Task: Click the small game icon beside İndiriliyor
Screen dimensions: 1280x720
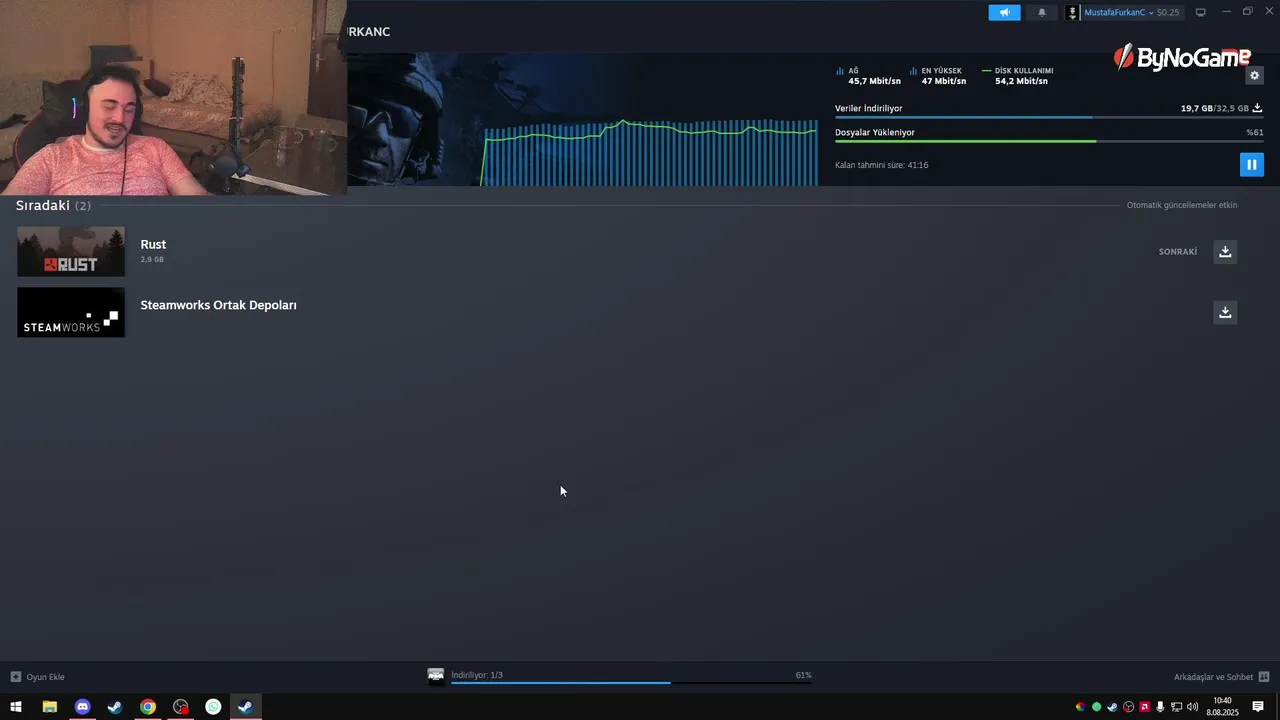Action: (436, 676)
